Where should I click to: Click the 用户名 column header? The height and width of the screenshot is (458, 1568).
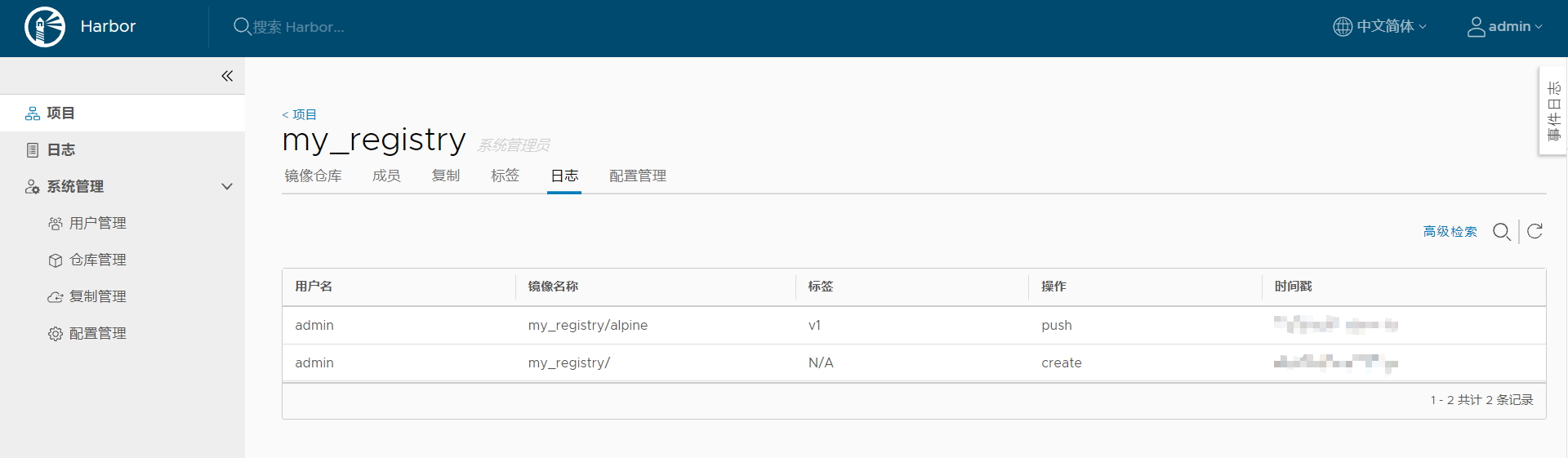click(314, 287)
